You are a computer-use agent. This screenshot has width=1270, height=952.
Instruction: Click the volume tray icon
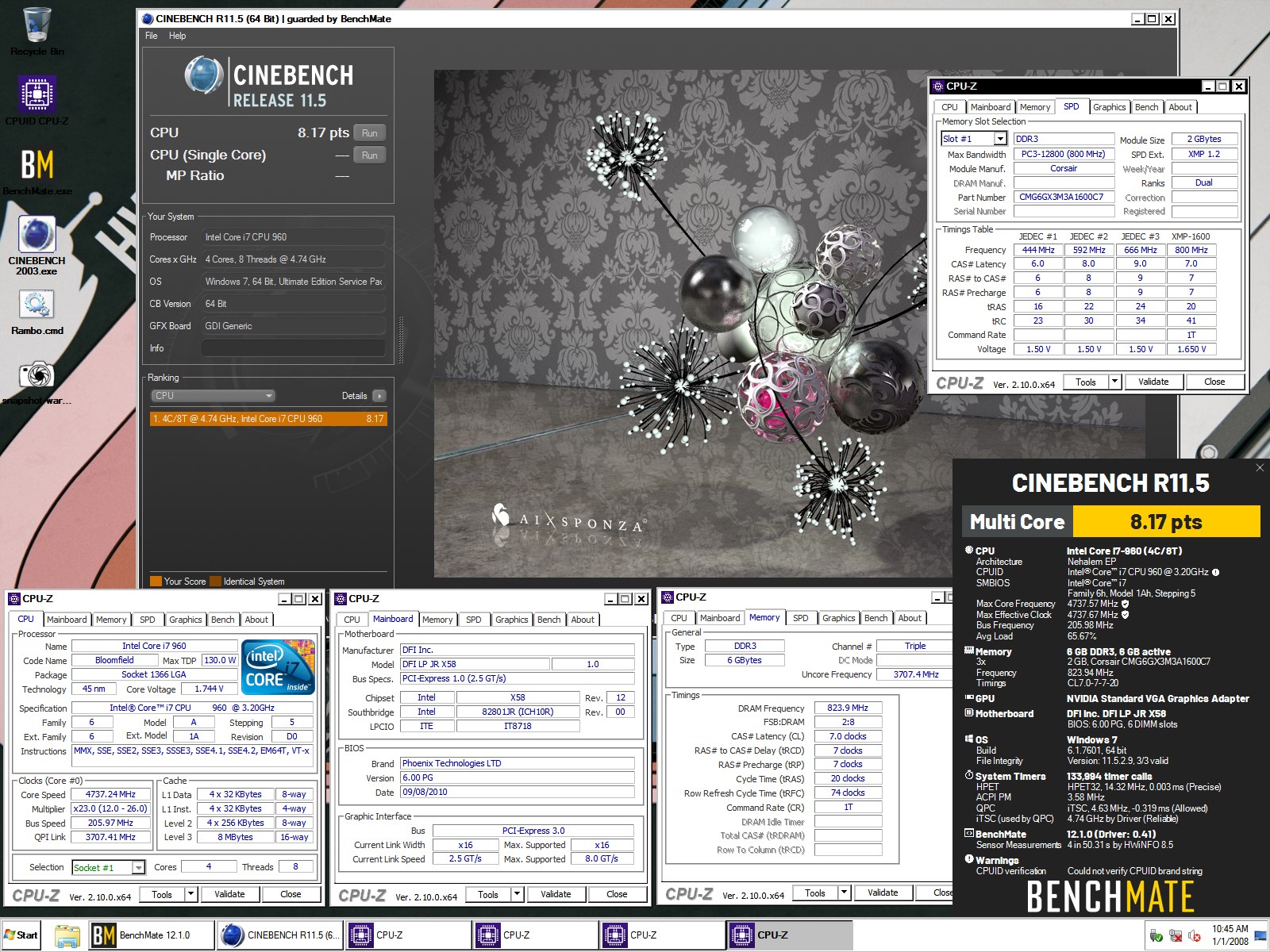pyautogui.click(x=1194, y=936)
